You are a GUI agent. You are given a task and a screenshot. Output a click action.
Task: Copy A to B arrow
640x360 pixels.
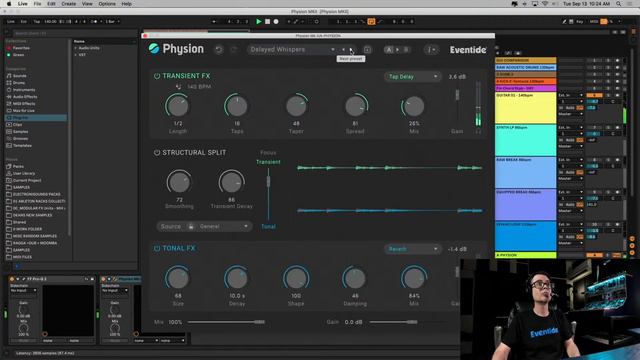(398, 50)
